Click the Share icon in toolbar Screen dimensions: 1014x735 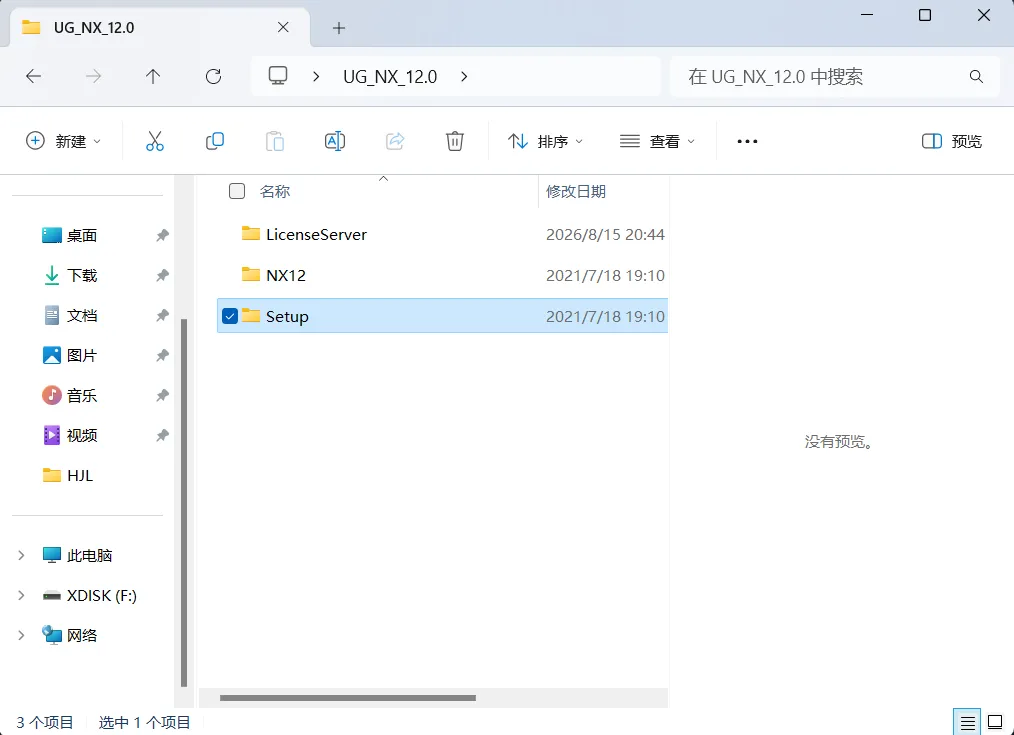click(394, 141)
